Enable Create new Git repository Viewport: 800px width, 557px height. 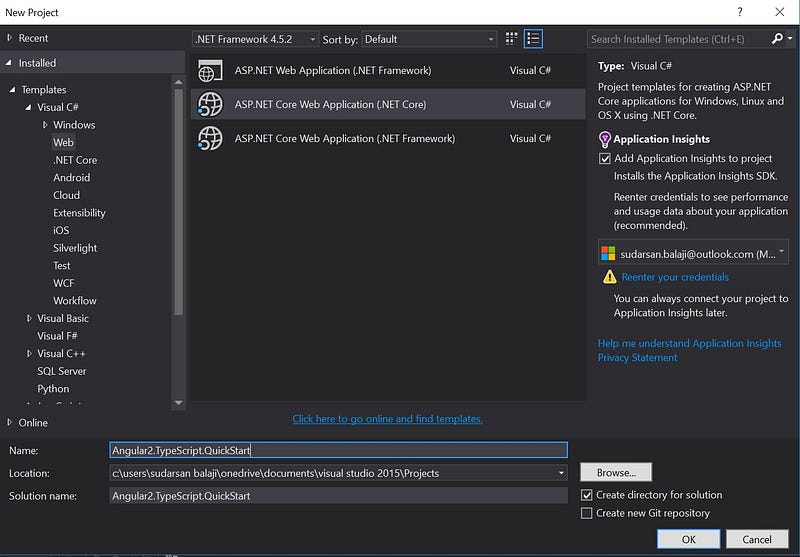(x=587, y=513)
